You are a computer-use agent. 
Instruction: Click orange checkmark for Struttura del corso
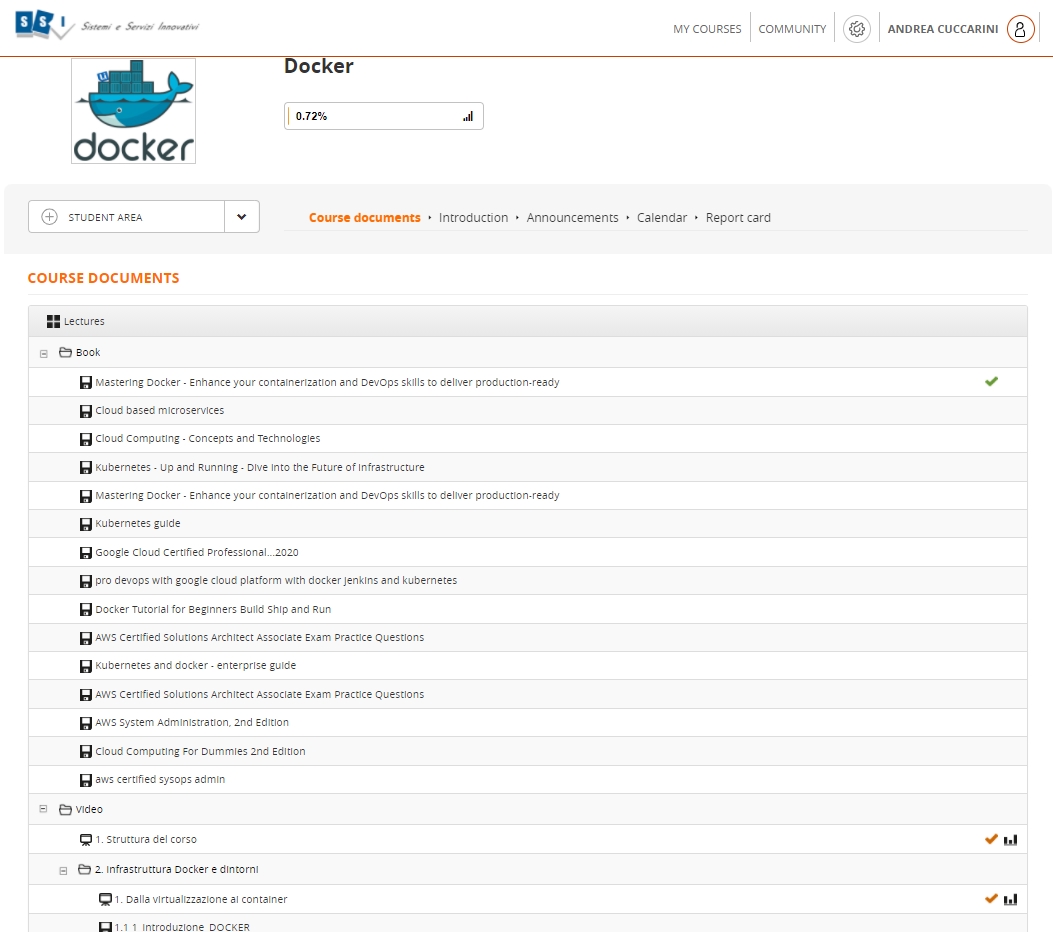pyautogui.click(x=991, y=839)
